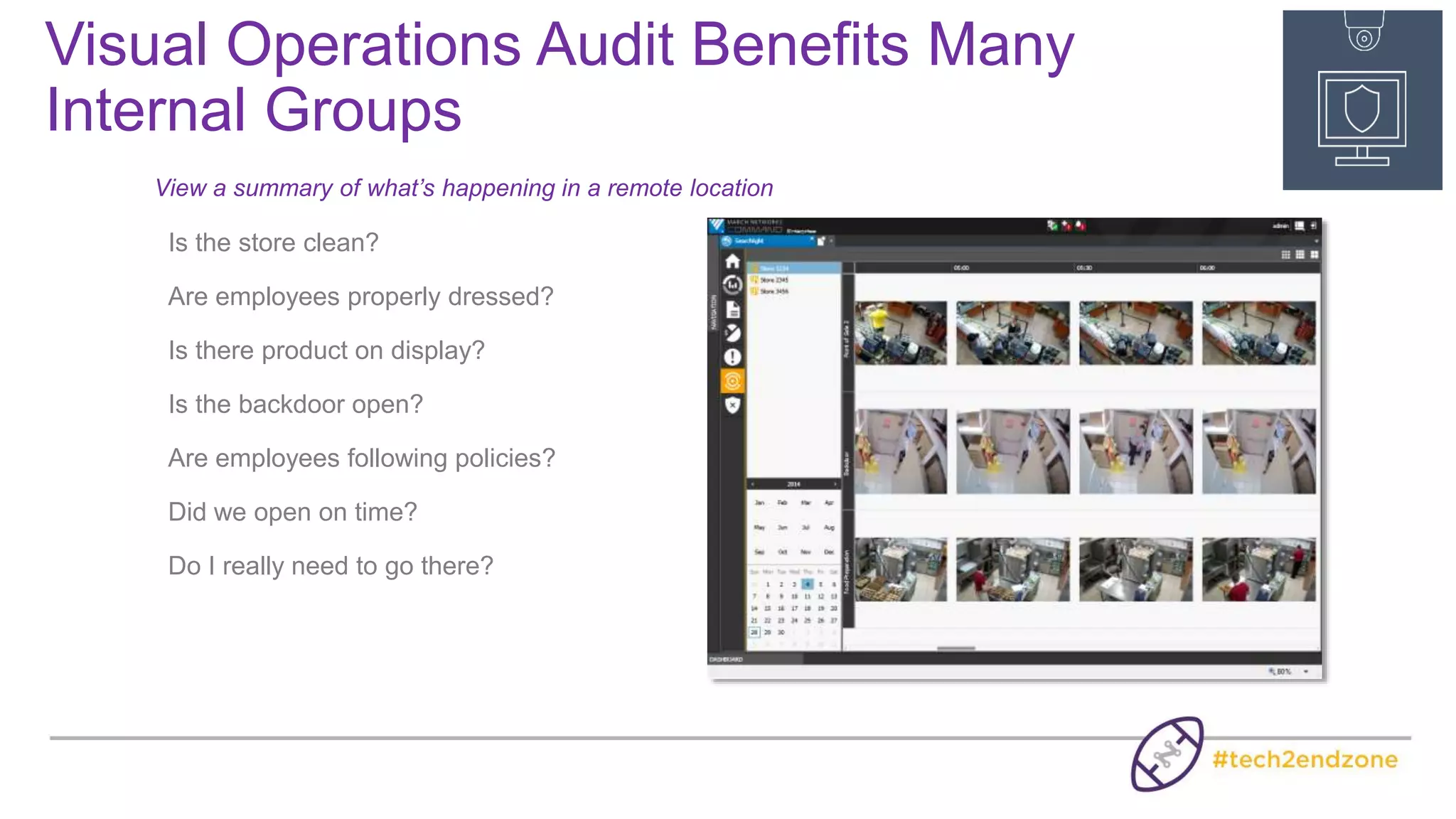
Task: Select Sep in the month picker
Action: point(759,552)
